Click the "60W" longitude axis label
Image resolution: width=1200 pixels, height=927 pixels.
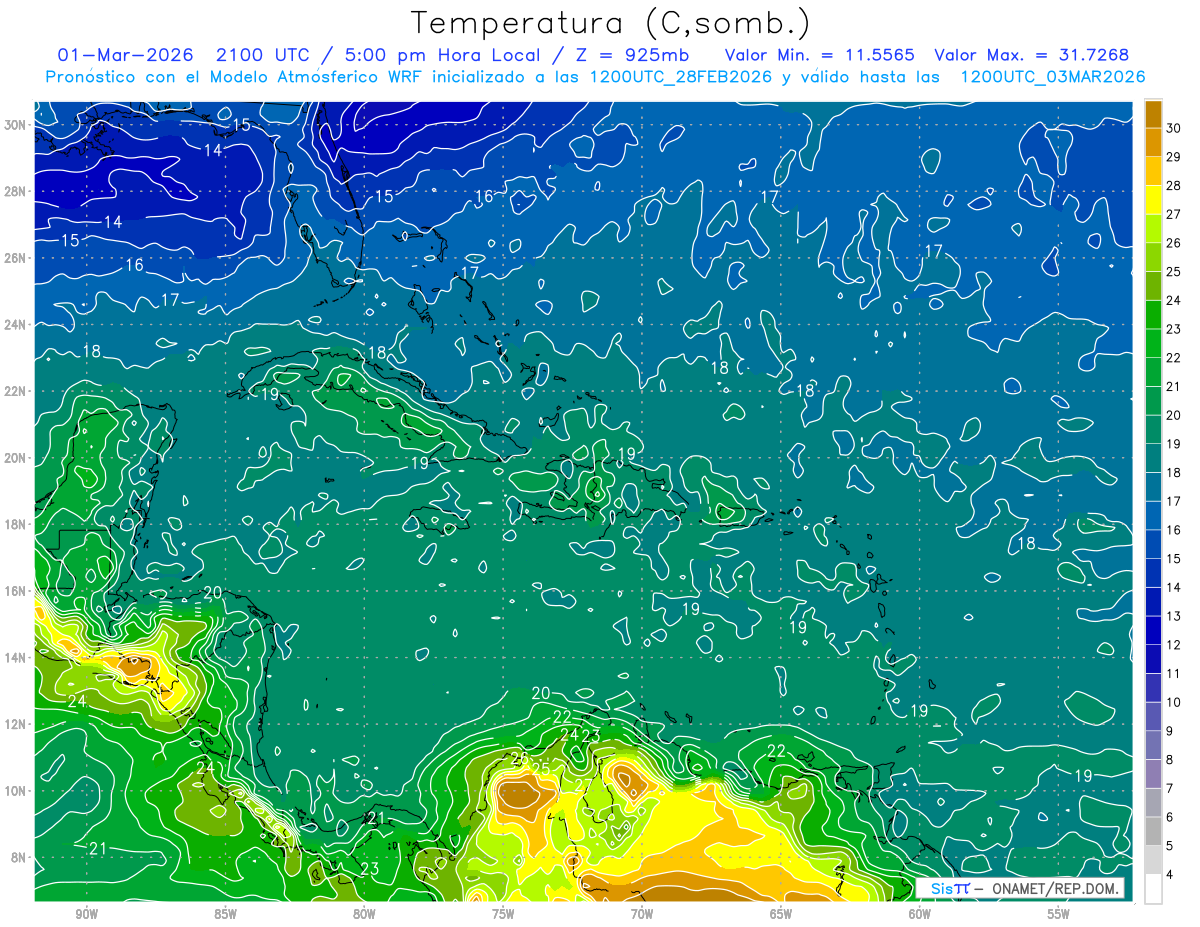[920, 915]
